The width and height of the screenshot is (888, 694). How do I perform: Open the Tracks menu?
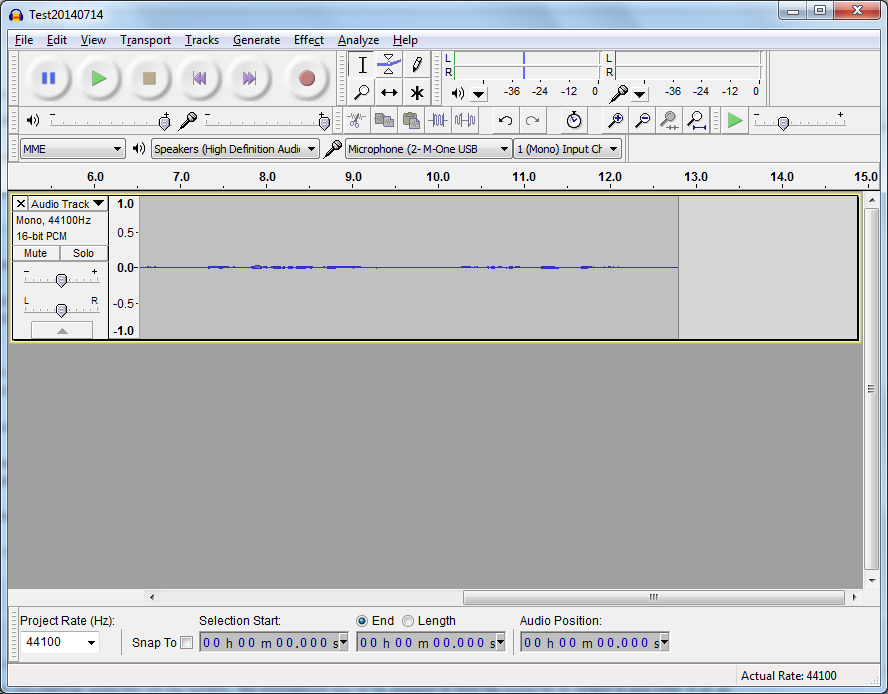(x=202, y=40)
